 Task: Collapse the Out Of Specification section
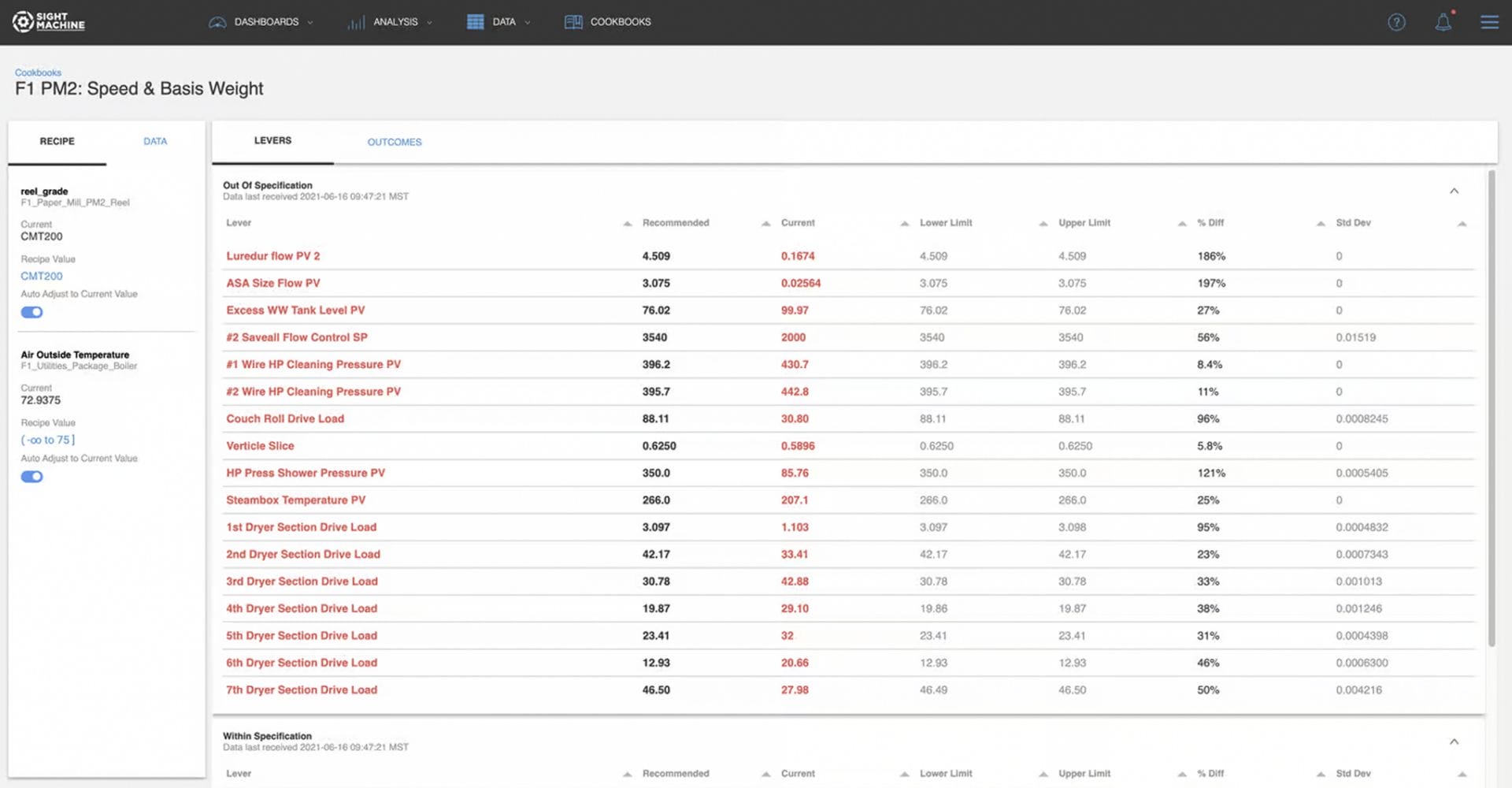[1454, 191]
